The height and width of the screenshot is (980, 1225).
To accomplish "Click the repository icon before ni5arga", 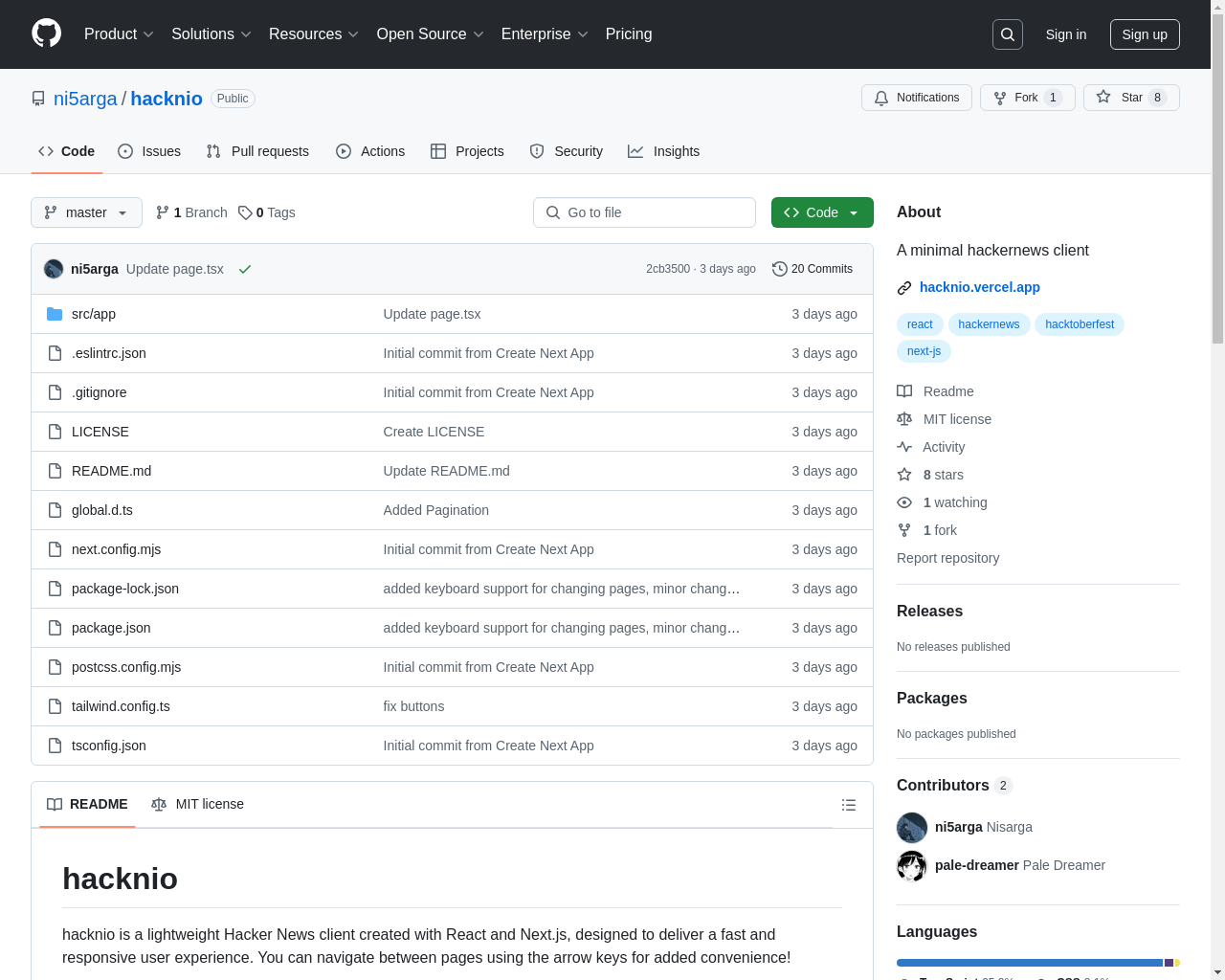I will (x=38, y=99).
